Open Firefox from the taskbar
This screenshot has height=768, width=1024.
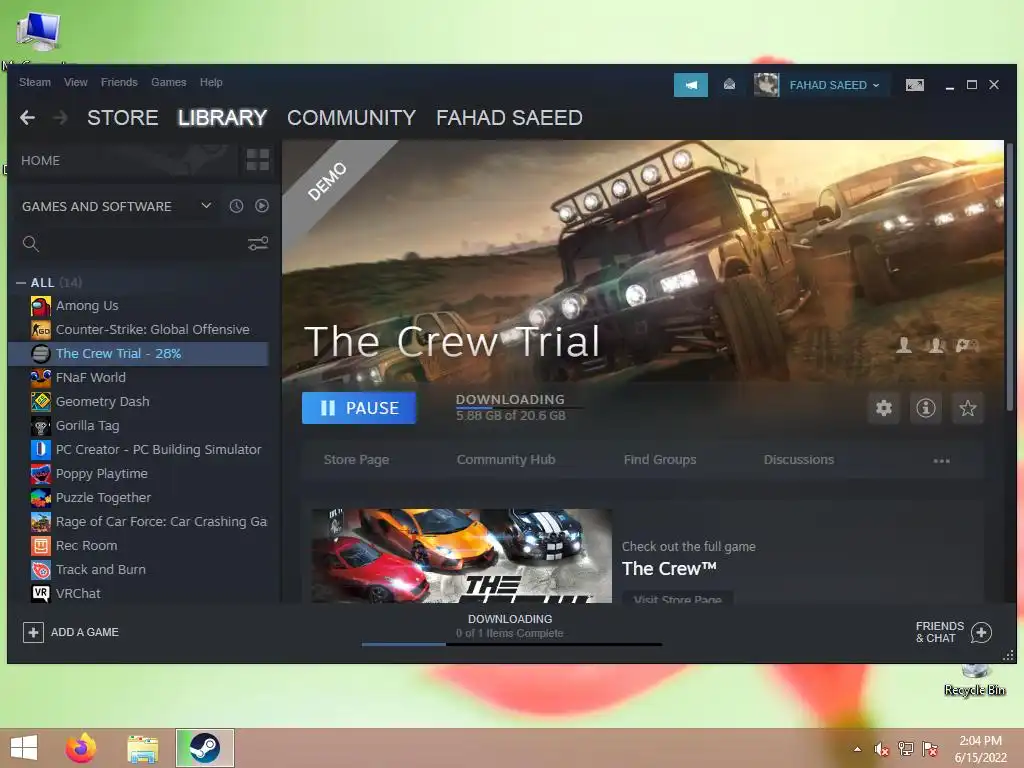click(81, 748)
